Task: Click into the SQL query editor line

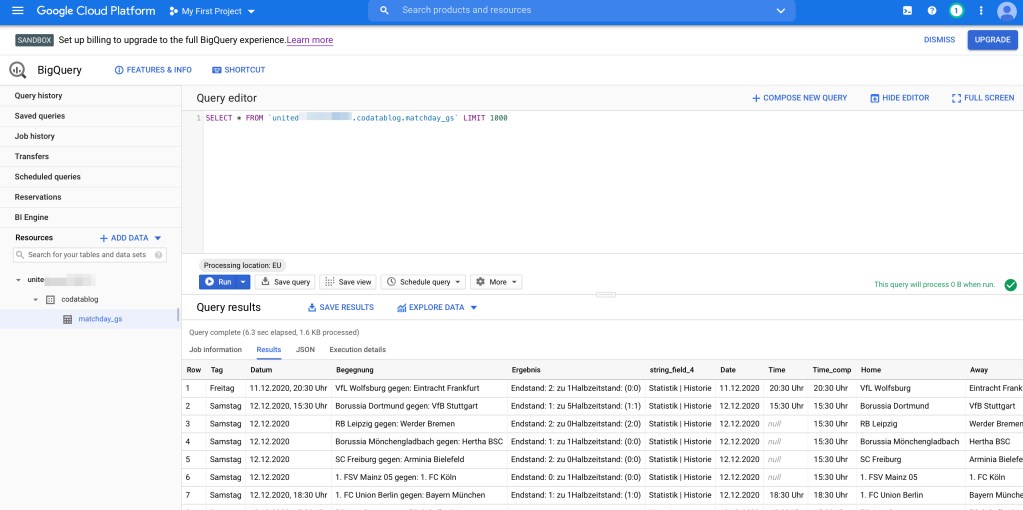Action: click(x=356, y=118)
